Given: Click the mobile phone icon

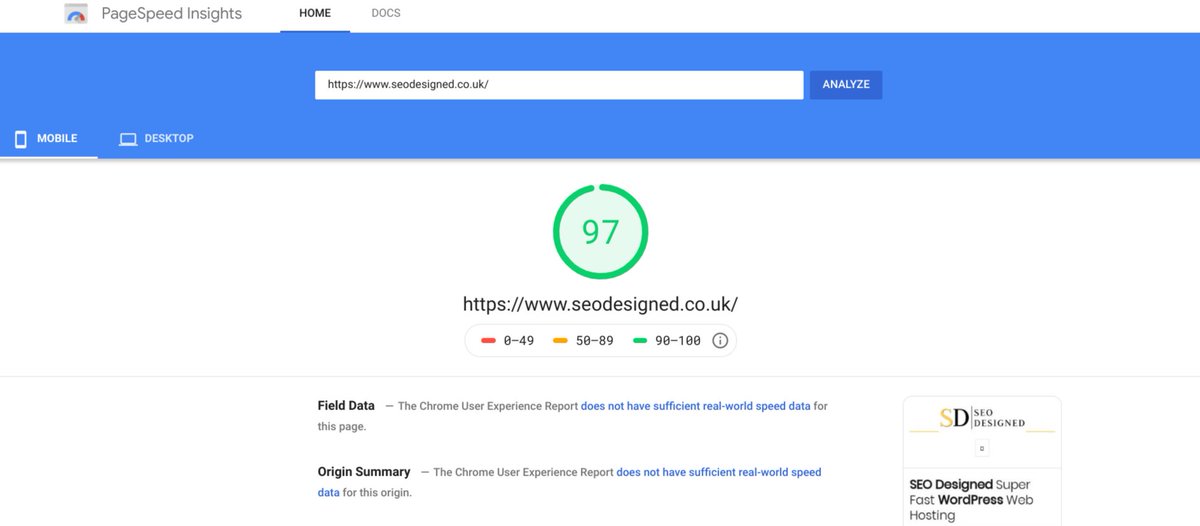Looking at the screenshot, I should tap(20, 139).
